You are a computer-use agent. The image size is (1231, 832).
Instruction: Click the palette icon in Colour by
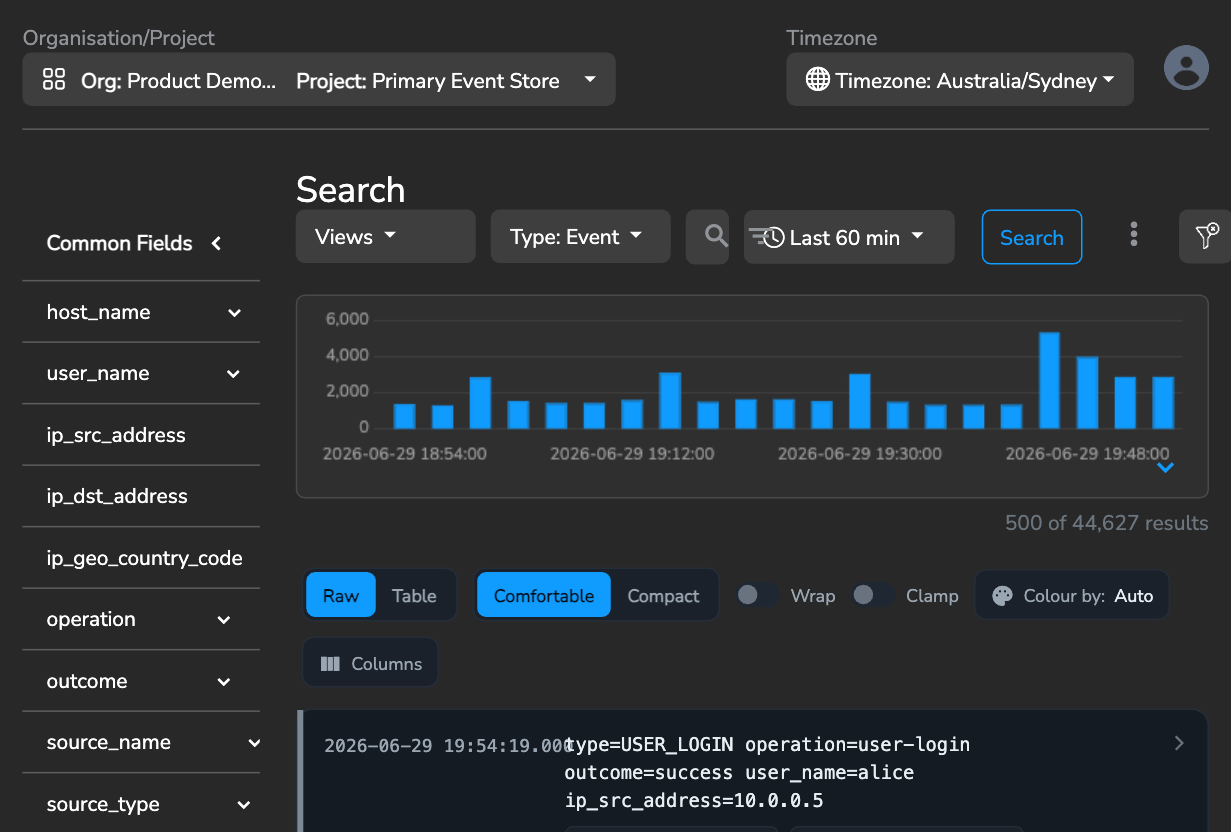point(1002,596)
